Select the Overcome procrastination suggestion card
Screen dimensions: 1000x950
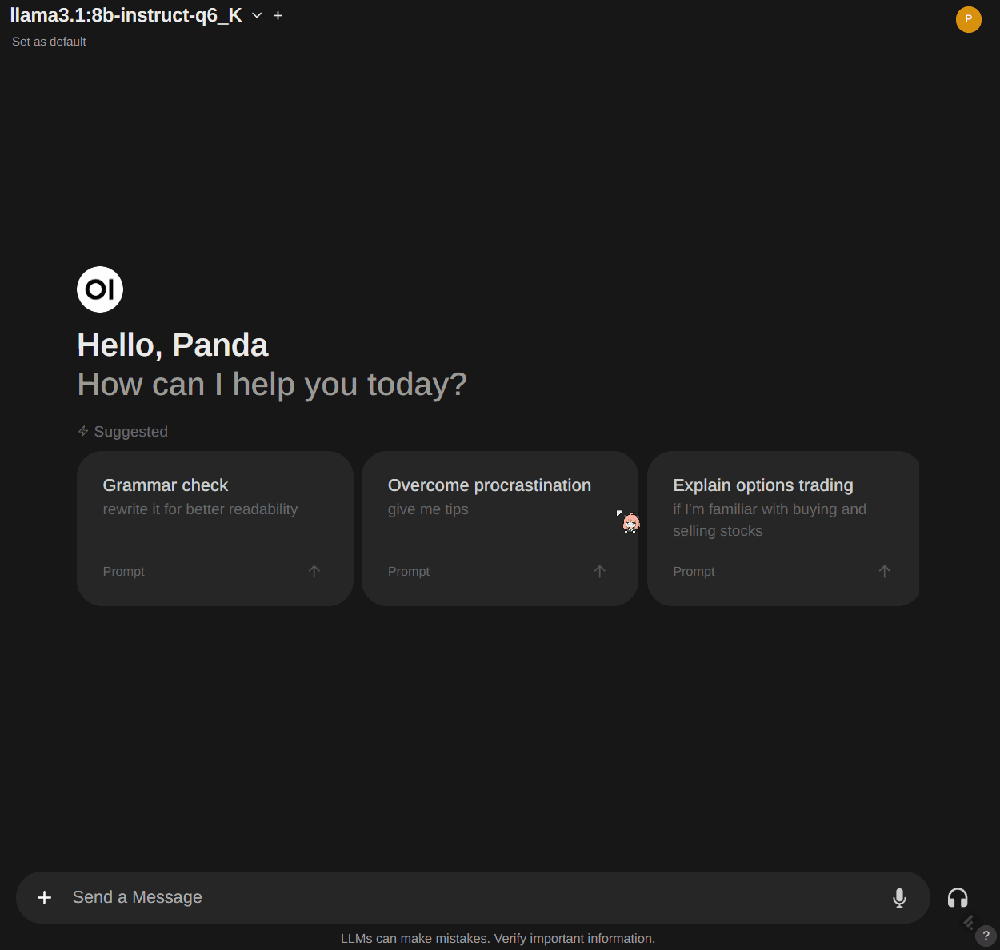point(500,528)
